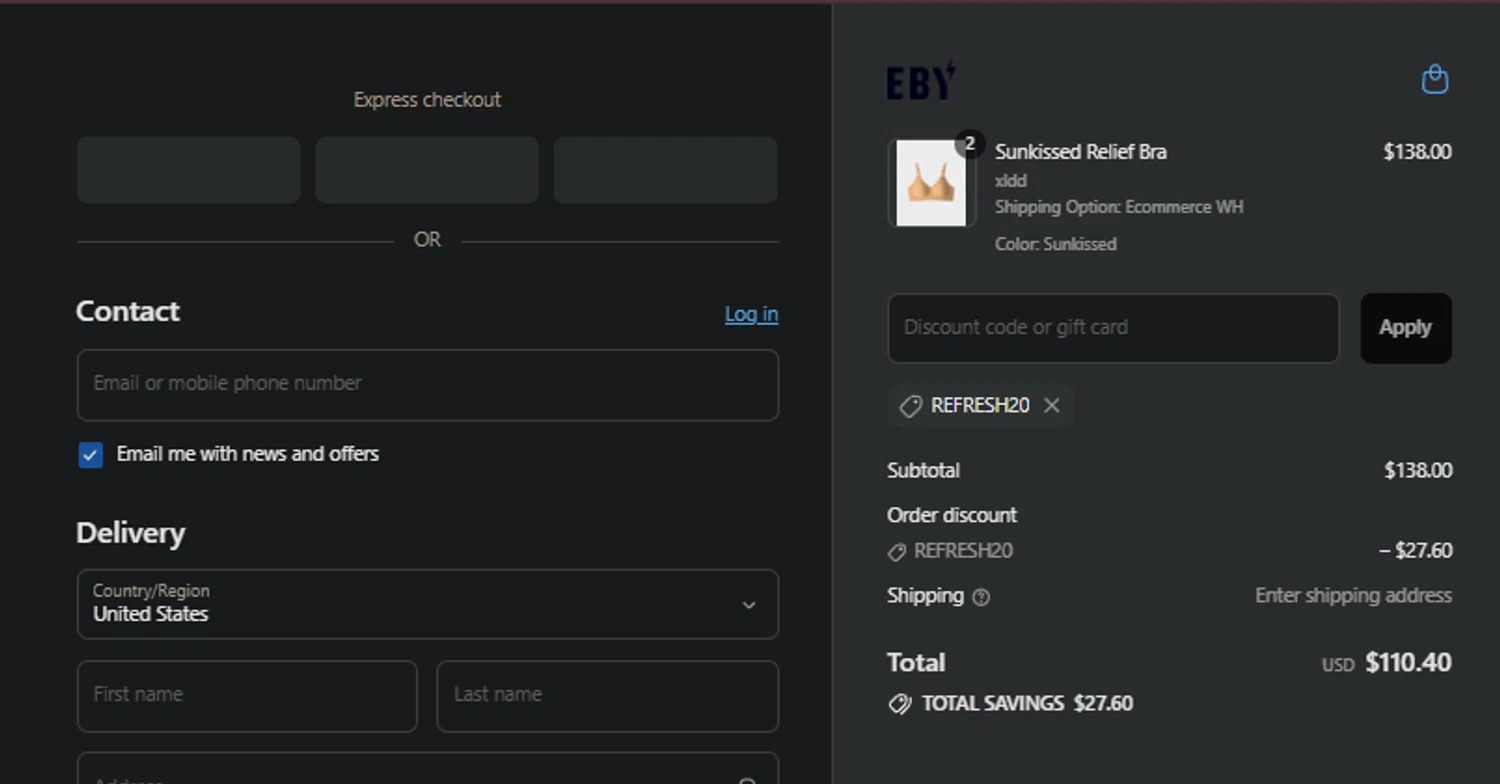Screen dimensions: 1500x784
Task: Click the Subtotal $138.00 value
Action: [1418, 470]
